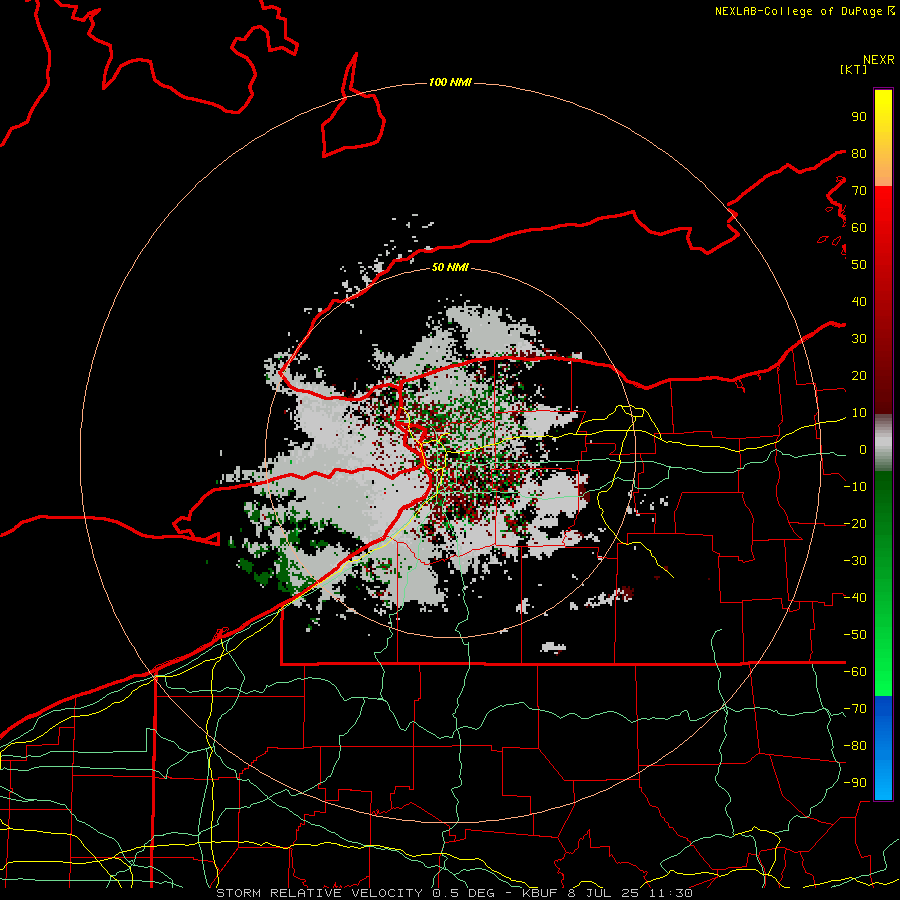Image resolution: width=900 pixels, height=900 pixels.
Task: Click the 50 NMI range ring label
Action: point(450,267)
